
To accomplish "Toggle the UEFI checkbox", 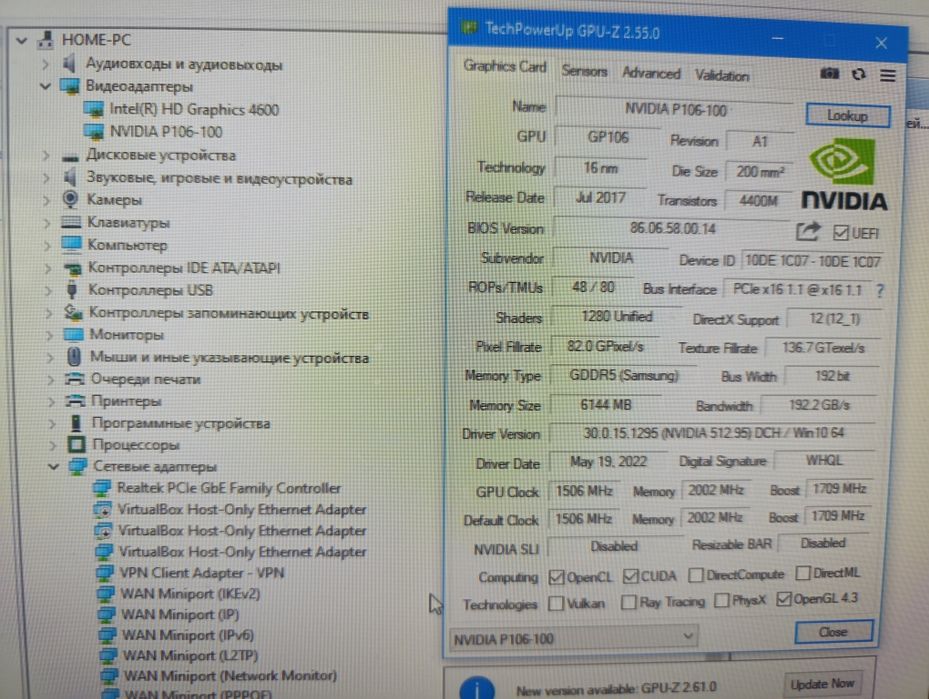I will pyautogui.click(x=840, y=233).
